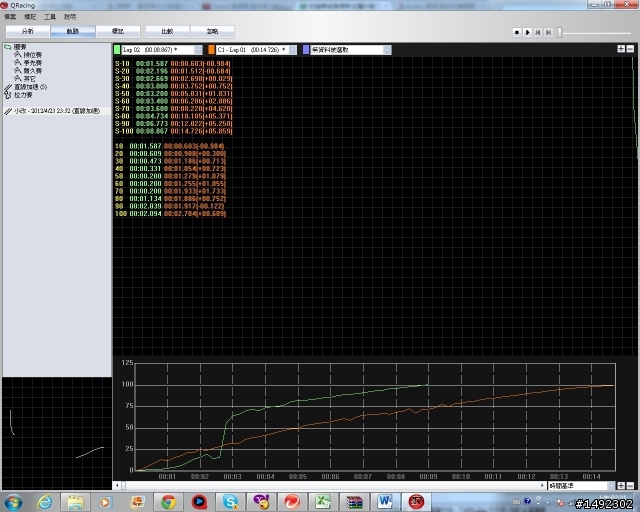
Task: Switch to the 分析 tab
Action: pos(28,31)
